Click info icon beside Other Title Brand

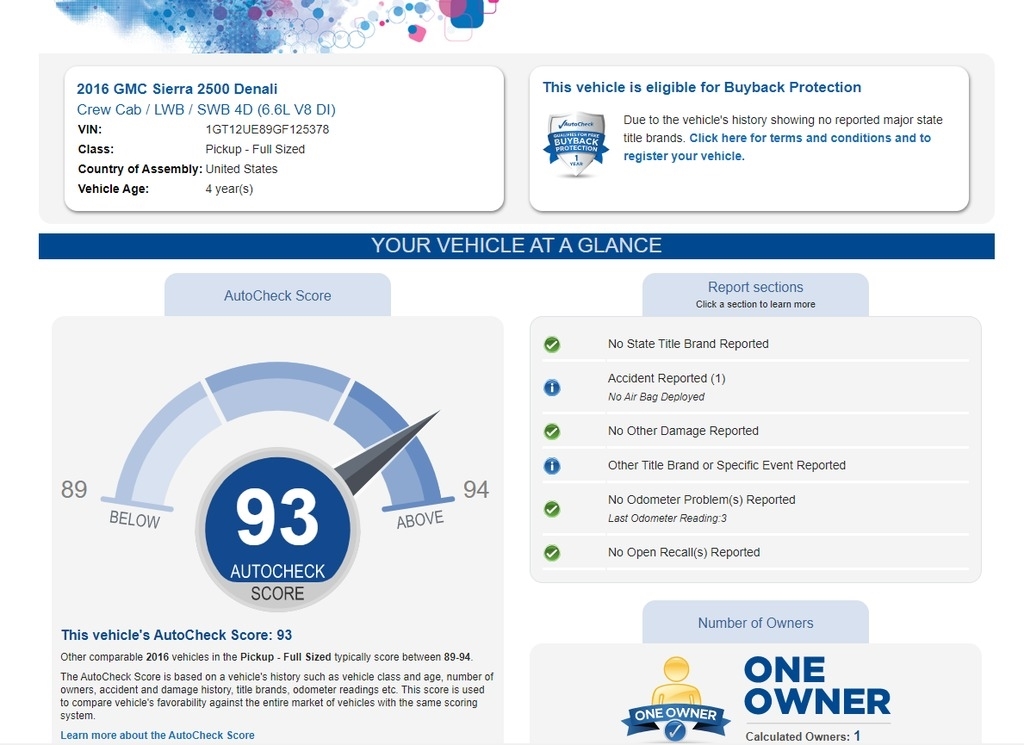(552, 466)
